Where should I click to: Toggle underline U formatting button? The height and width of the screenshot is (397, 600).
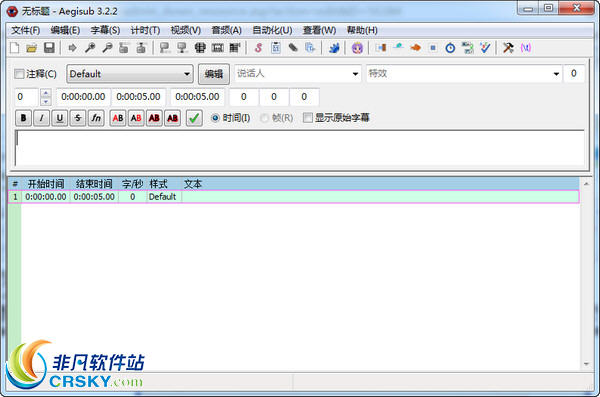60,118
